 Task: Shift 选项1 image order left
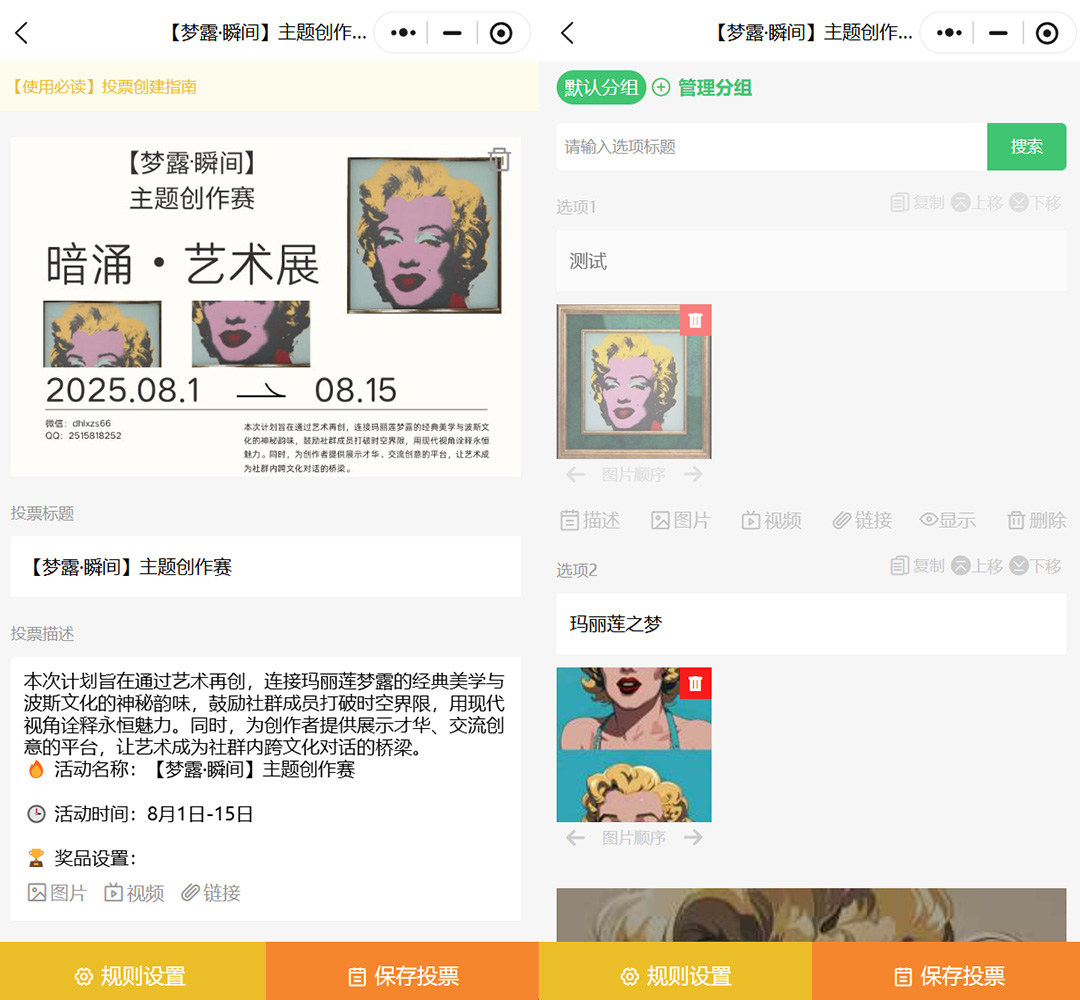(x=576, y=474)
